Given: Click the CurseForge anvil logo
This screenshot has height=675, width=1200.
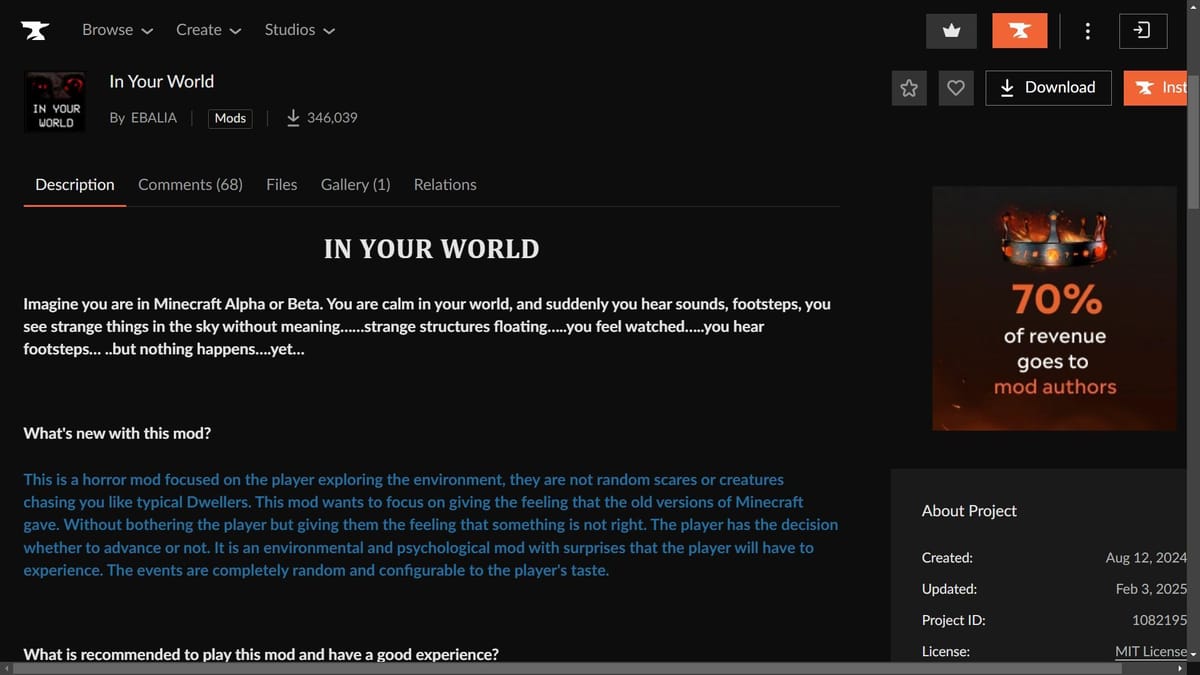Looking at the screenshot, I should coord(35,30).
